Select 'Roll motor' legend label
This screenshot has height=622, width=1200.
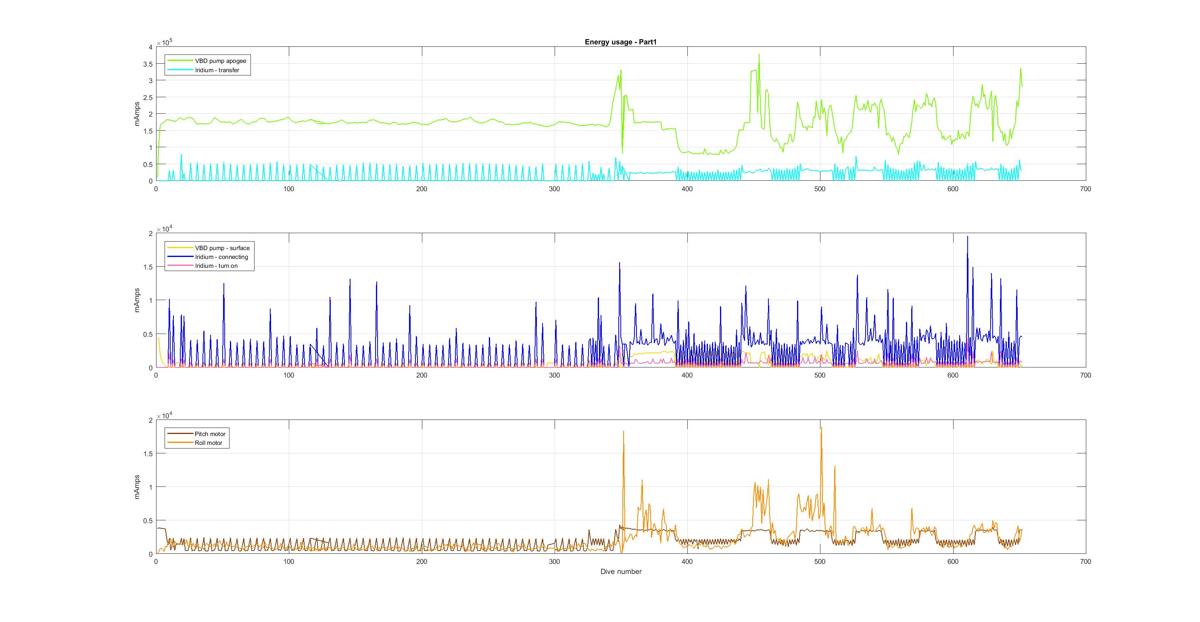point(207,442)
